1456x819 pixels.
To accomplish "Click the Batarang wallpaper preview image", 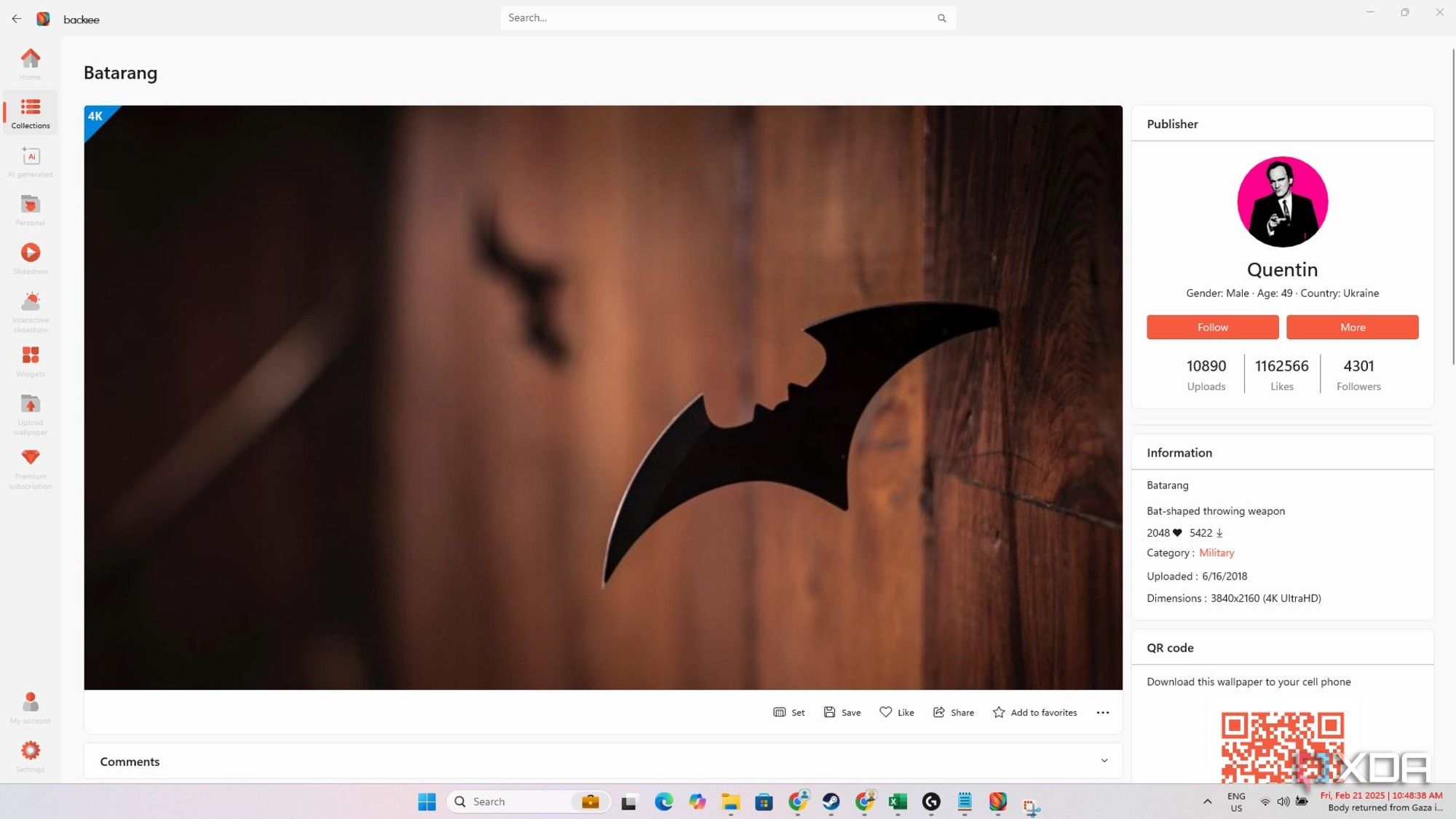I will [603, 397].
